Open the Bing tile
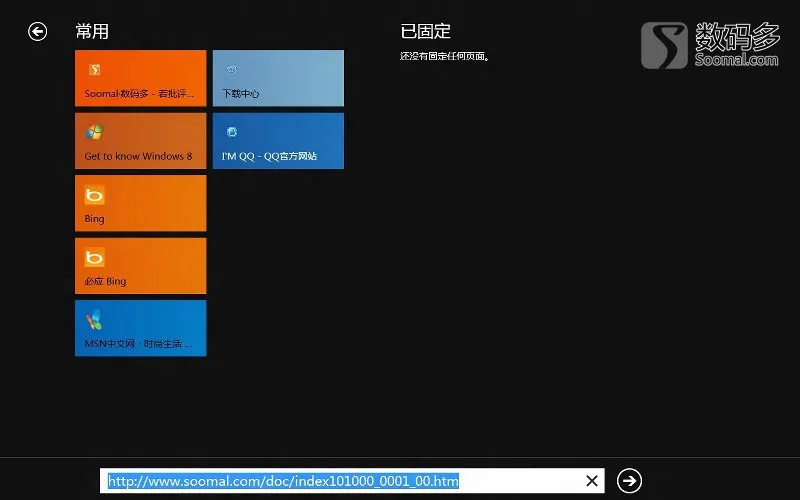 pyautogui.click(x=141, y=203)
